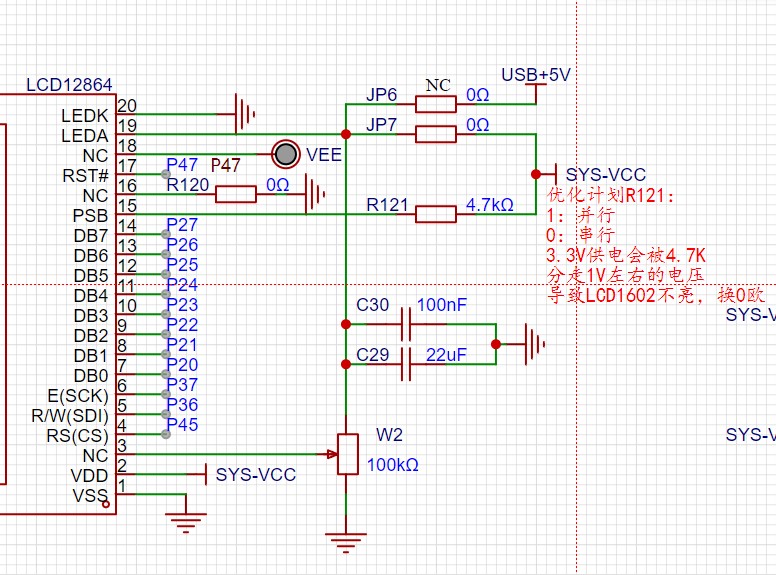Viewport: 776px width, 575px height.
Task: Select the C30 designator text
Action: click(x=373, y=305)
